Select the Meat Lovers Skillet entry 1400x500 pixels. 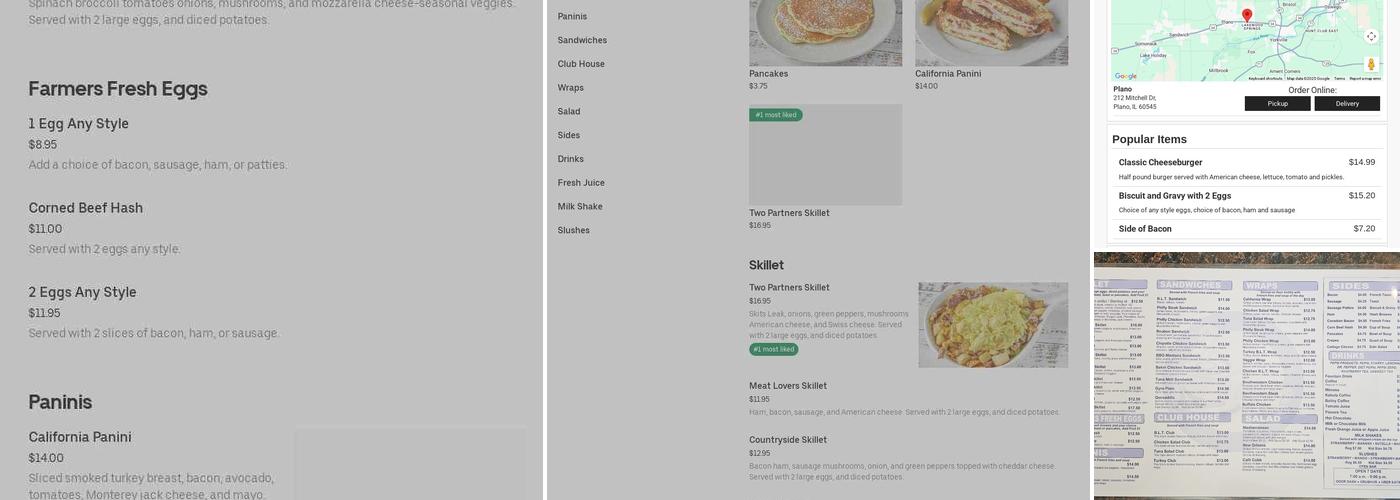point(788,386)
